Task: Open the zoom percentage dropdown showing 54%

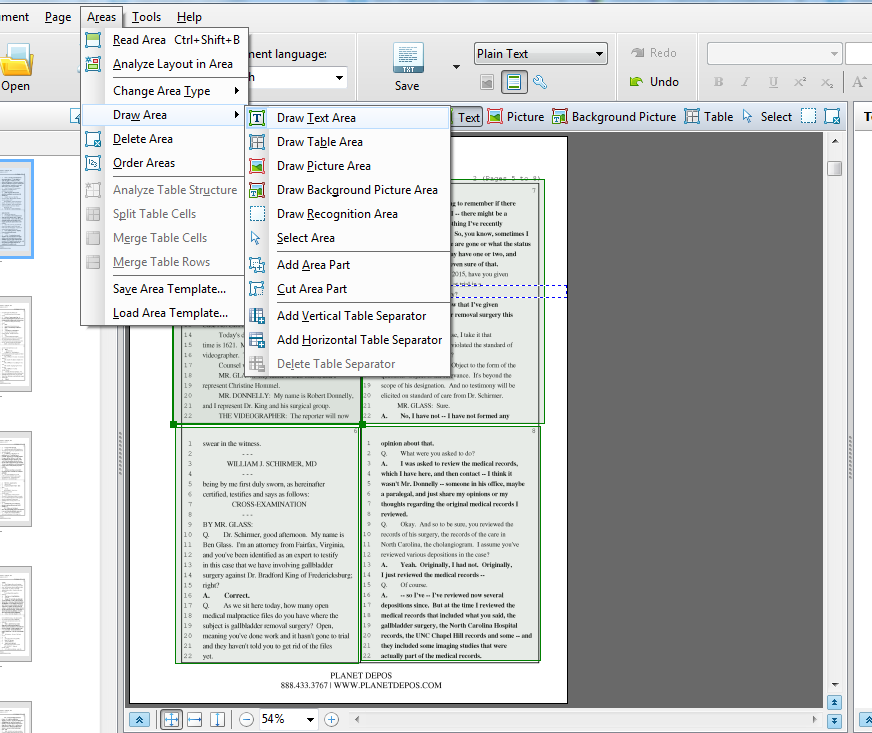Action: click(310, 720)
